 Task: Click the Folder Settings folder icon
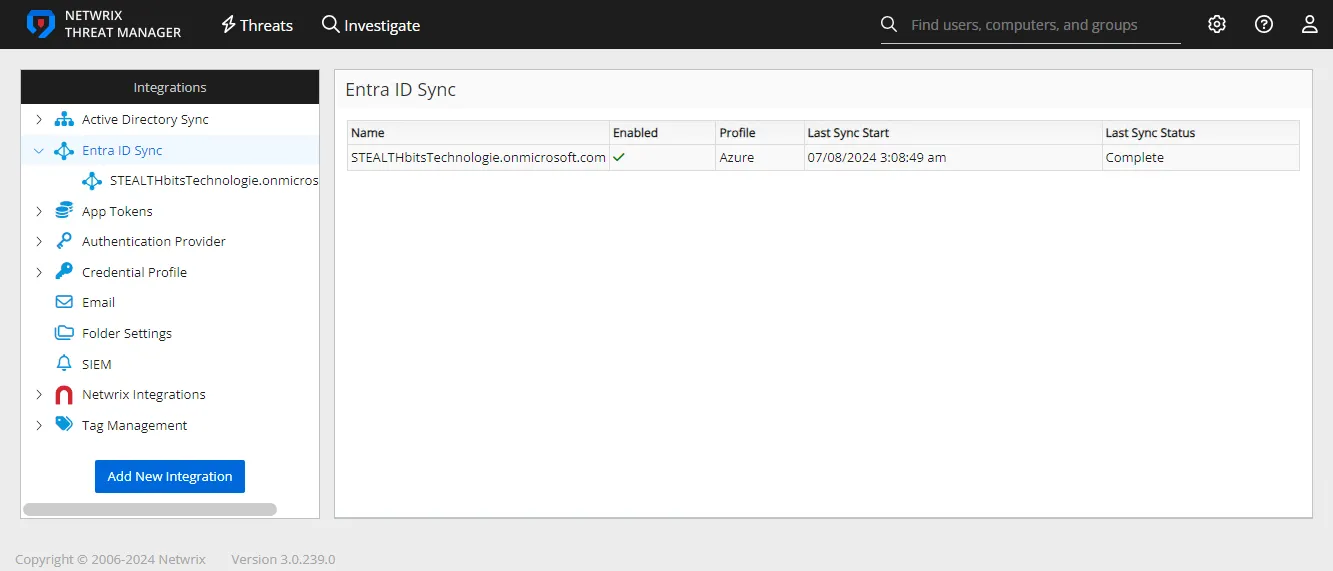click(x=64, y=333)
